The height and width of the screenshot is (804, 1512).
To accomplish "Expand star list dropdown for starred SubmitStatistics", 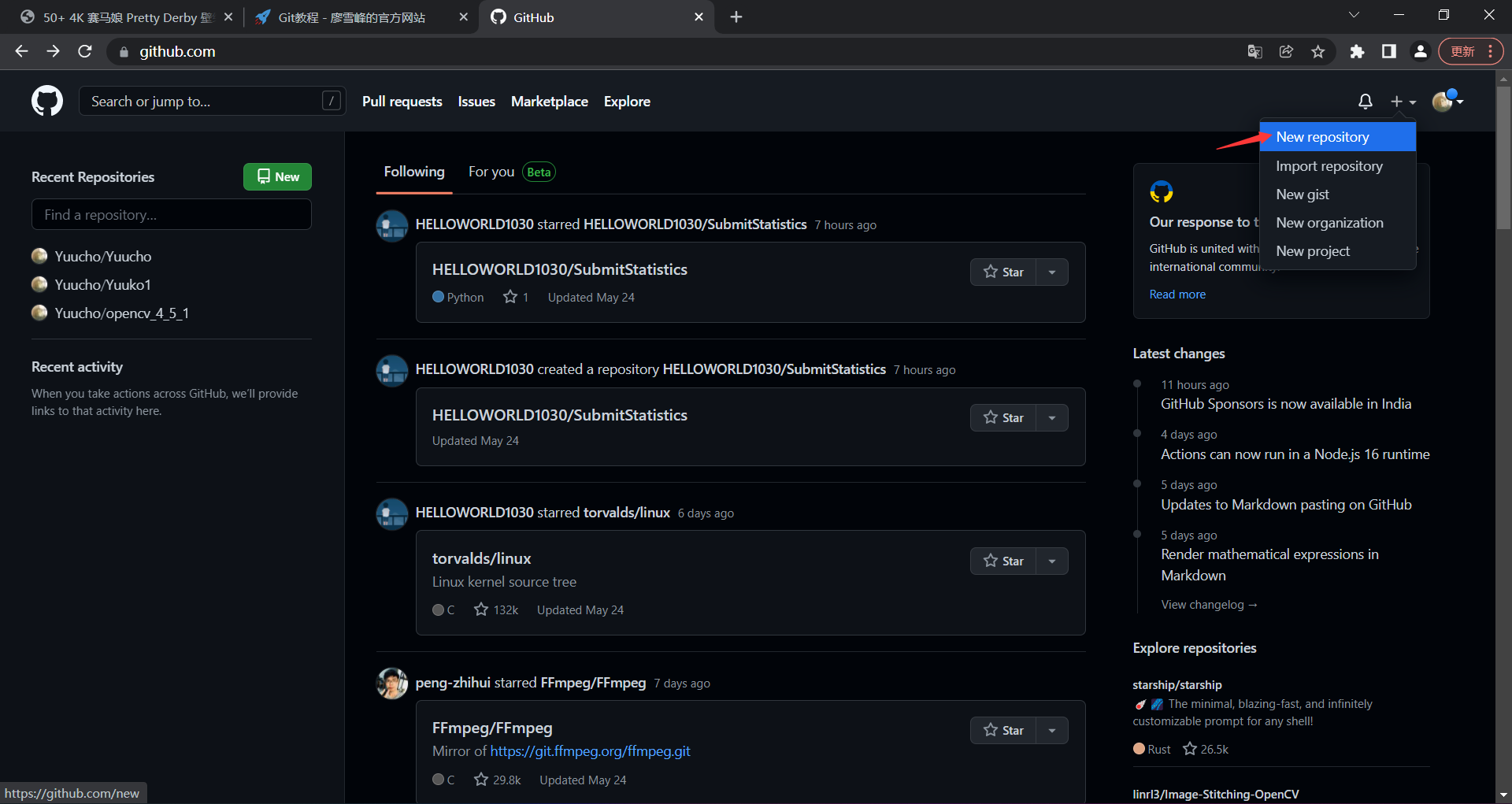I will pos(1052,272).
